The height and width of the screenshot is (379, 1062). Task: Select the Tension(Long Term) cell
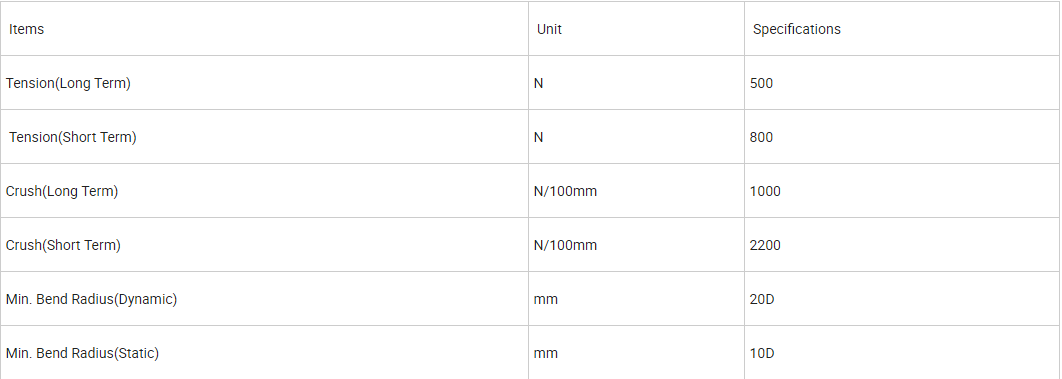click(264, 83)
